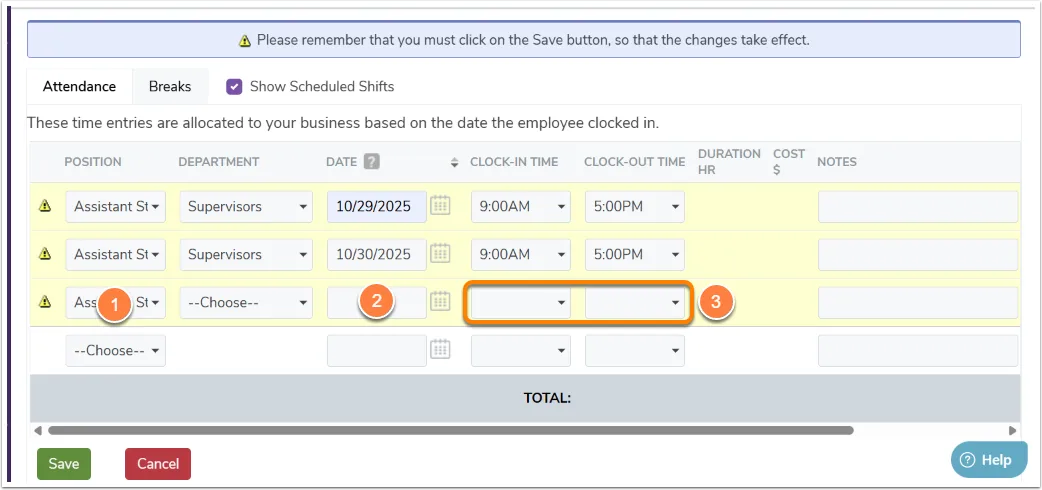
Task: Click the date field showing 10/29/2025
Action: pos(377,207)
